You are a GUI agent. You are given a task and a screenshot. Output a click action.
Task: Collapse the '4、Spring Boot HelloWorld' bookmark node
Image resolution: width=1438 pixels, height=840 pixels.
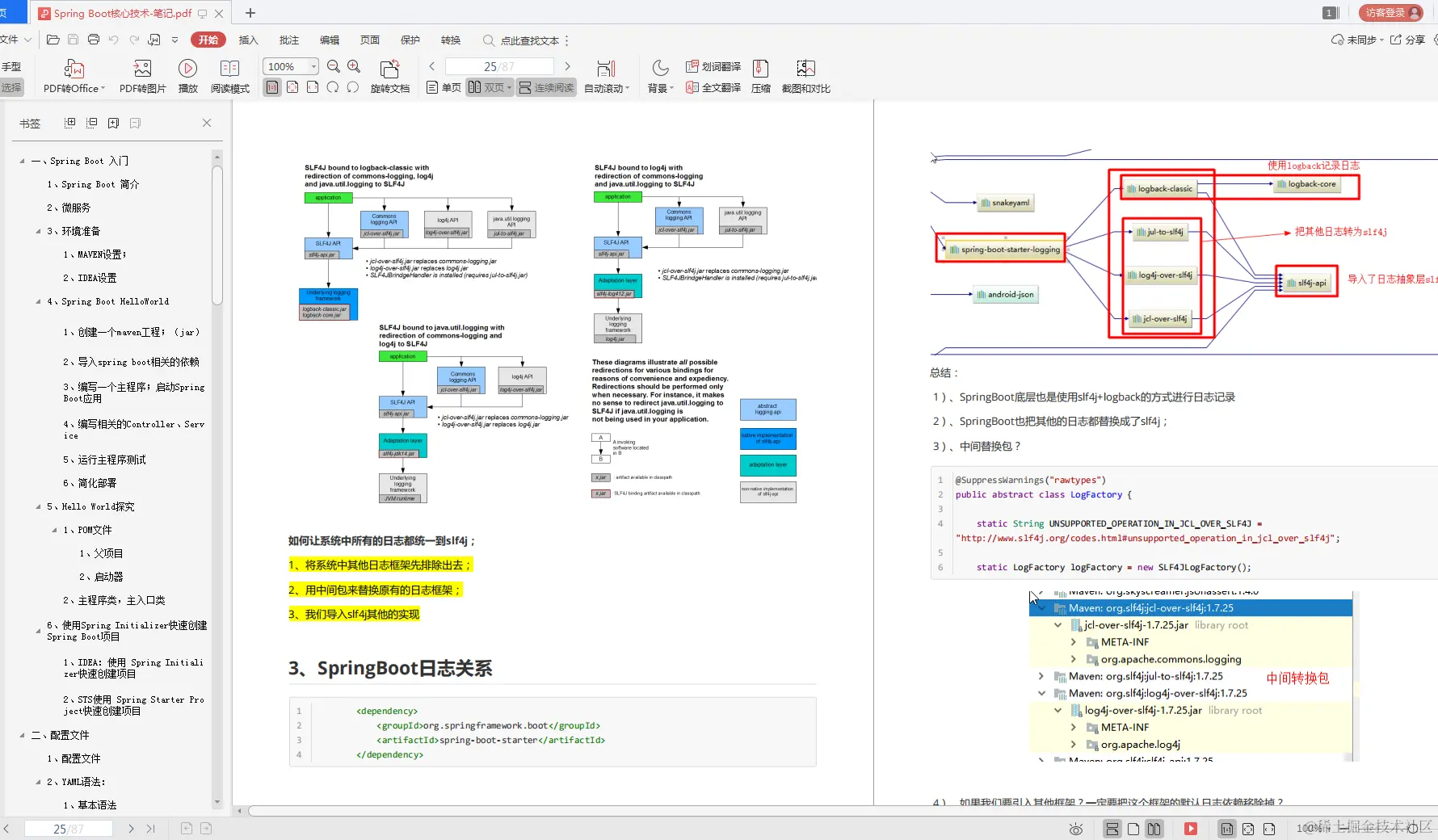coord(37,301)
